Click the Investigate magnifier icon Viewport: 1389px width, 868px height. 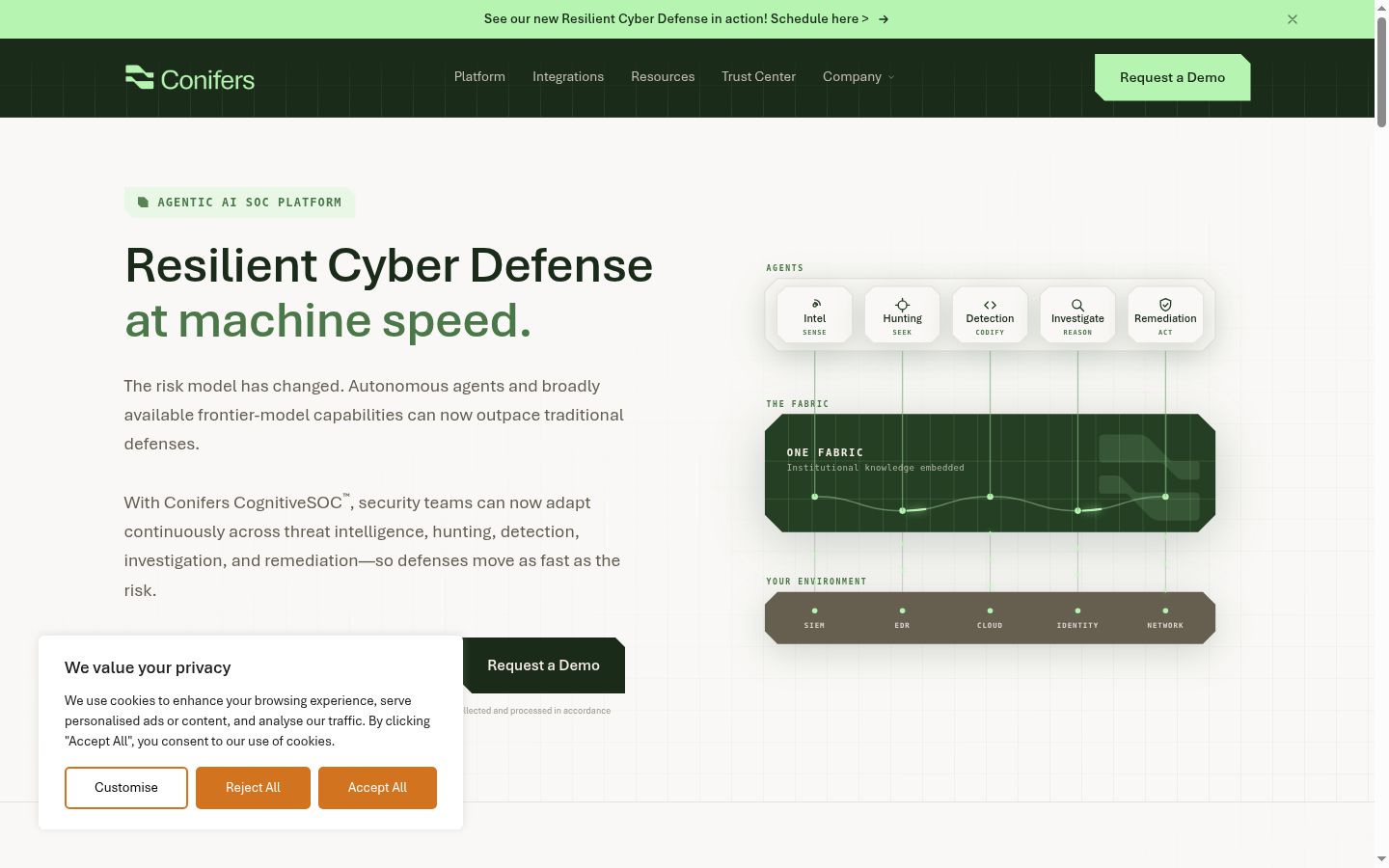1077,305
